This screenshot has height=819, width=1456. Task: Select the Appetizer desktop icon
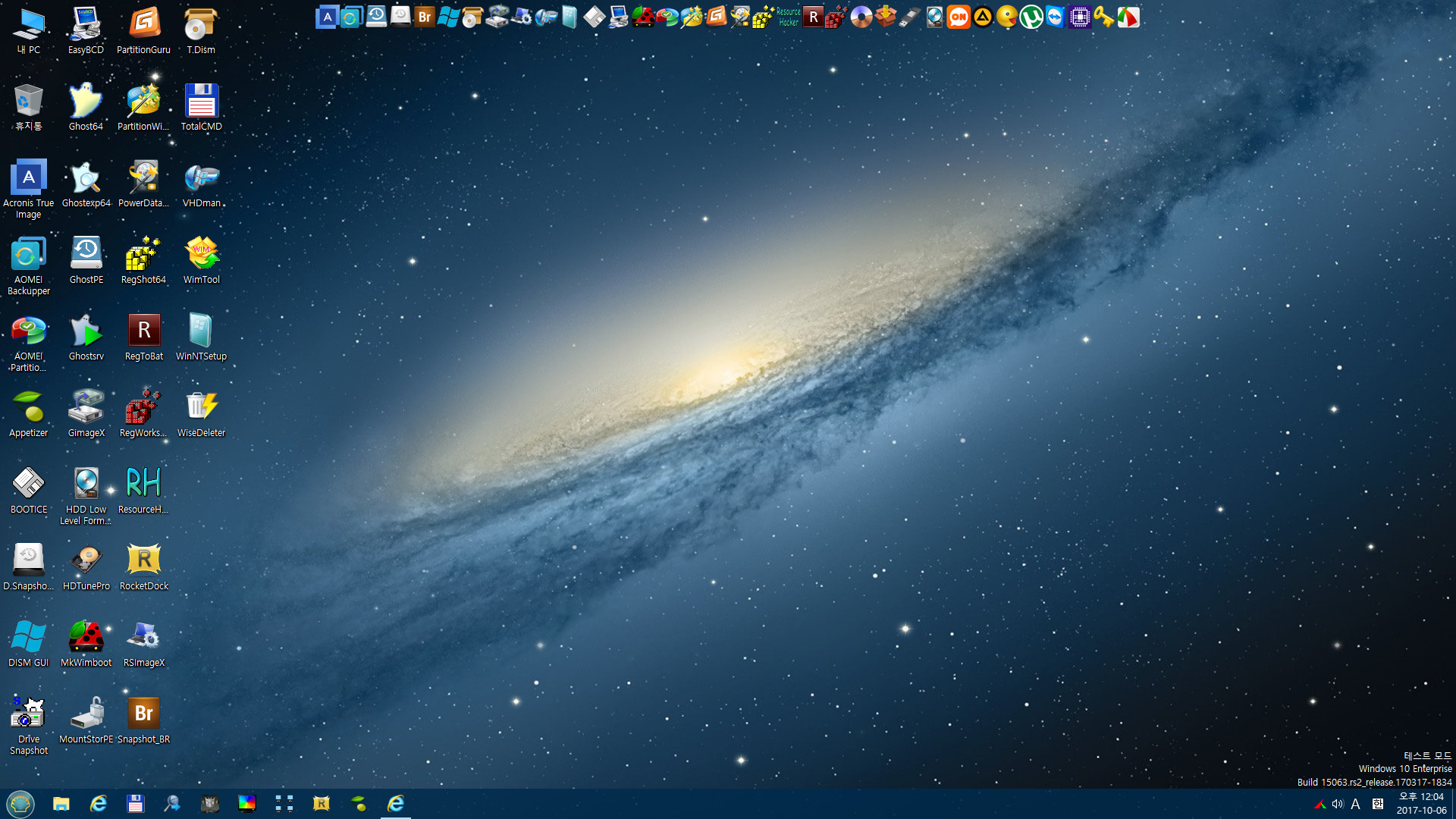[x=29, y=414]
